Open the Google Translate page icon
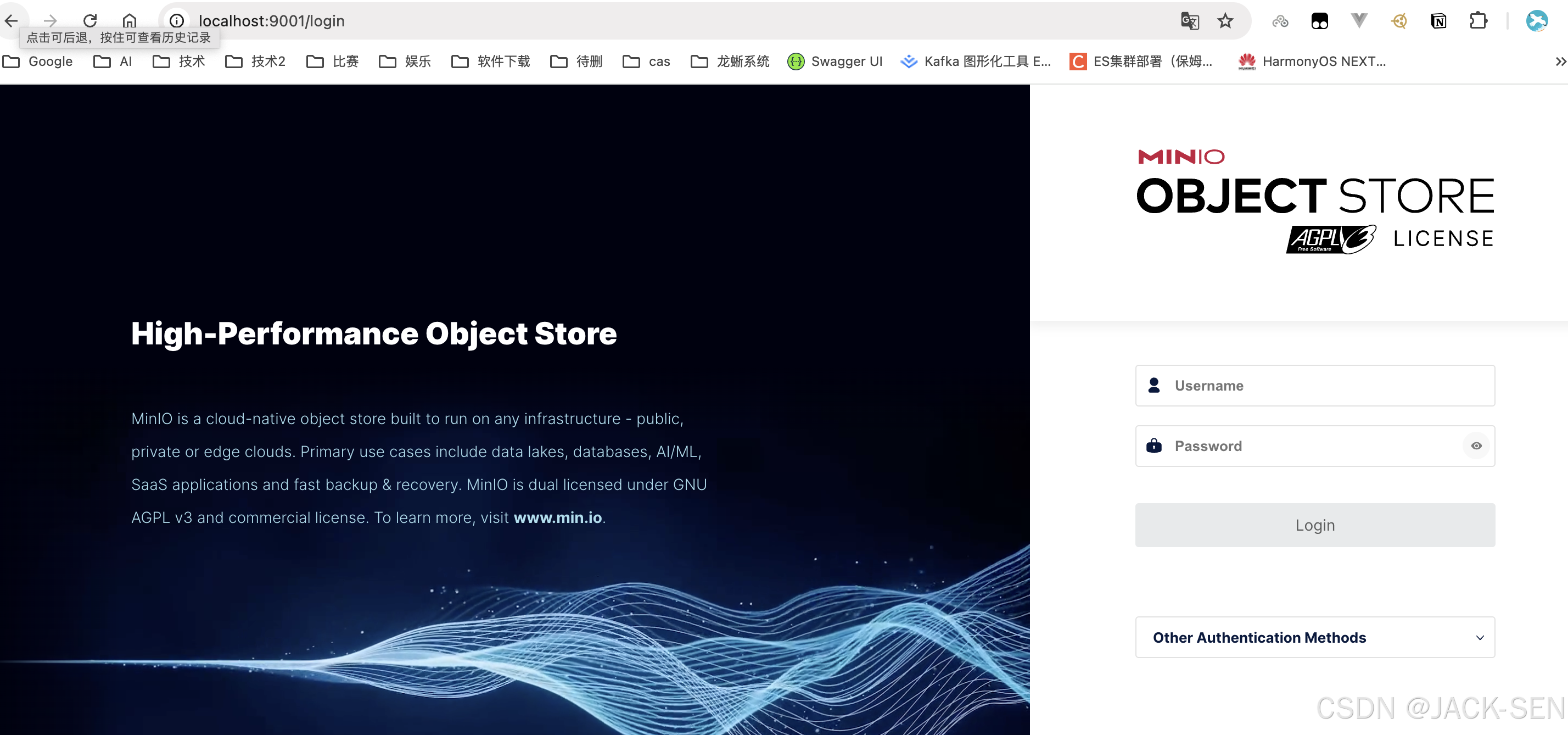The height and width of the screenshot is (735, 1568). (x=1189, y=21)
